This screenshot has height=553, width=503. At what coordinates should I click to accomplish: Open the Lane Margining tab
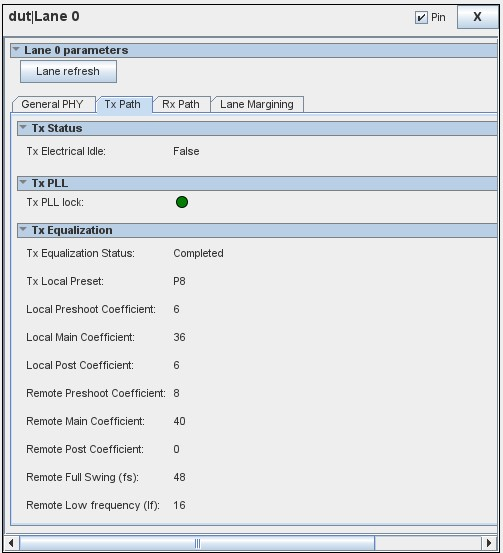coord(257,104)
